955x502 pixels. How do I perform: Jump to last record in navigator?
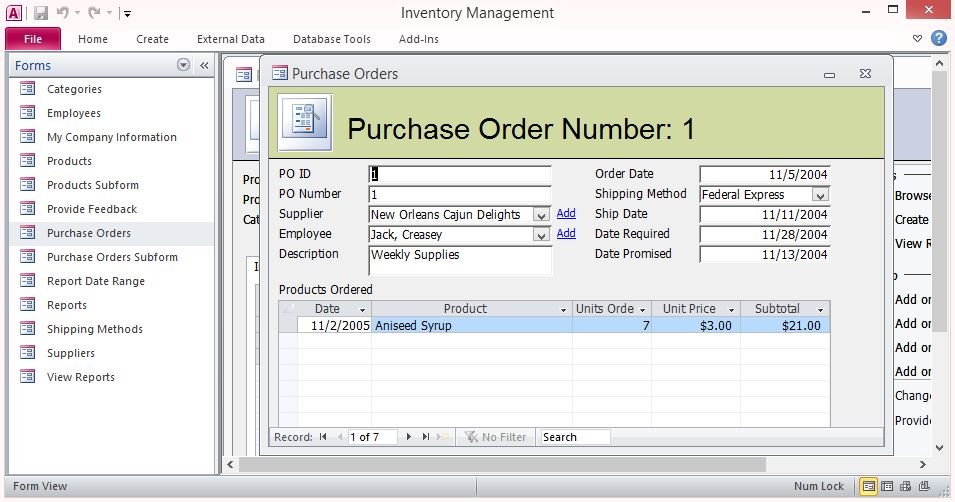point(426,437)
